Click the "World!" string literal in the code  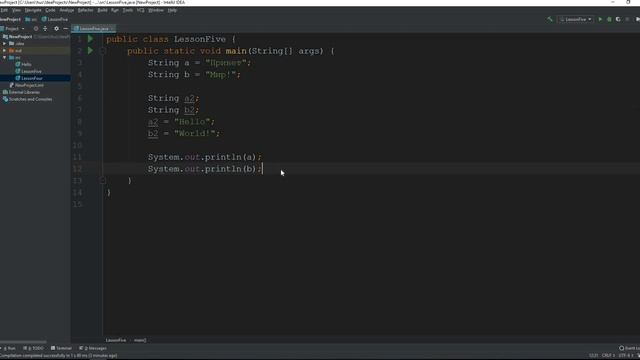pyautogui.click(x=194, y=133)
